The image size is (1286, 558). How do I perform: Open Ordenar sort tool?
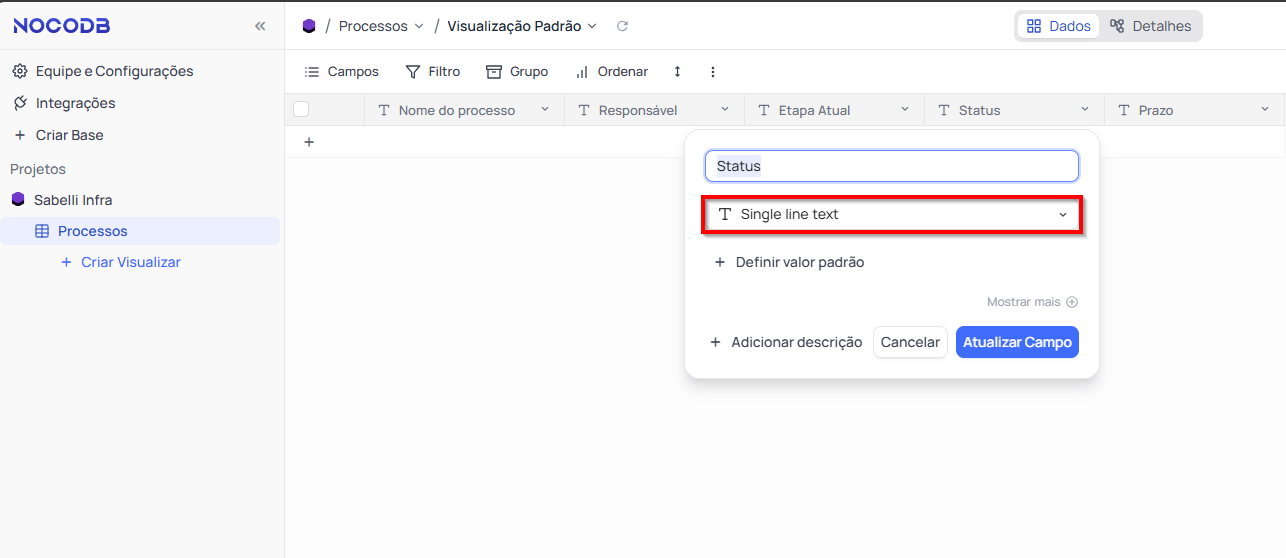(611, 72)
